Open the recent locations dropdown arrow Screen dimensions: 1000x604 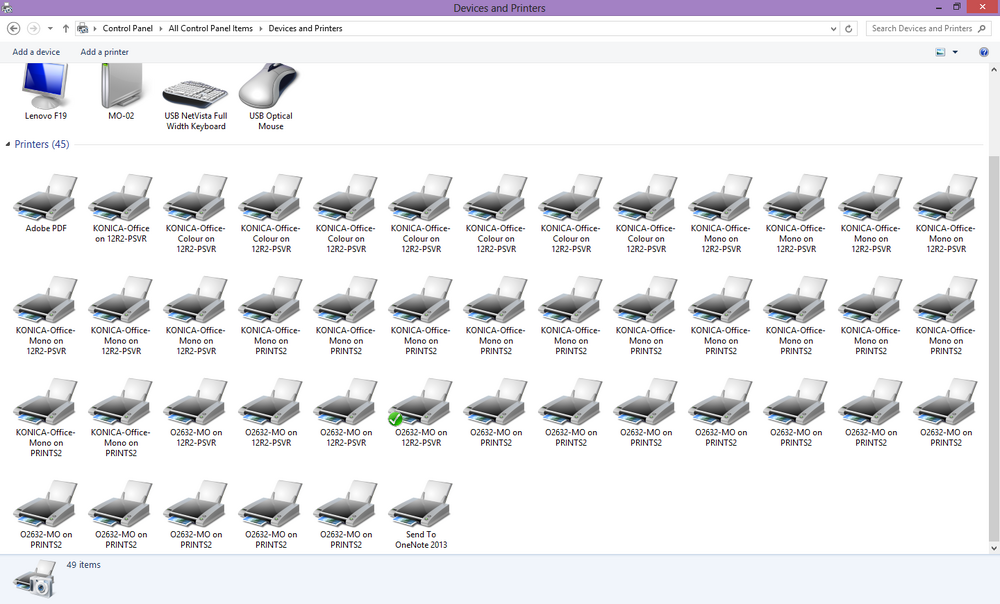(x=50, y=29)
